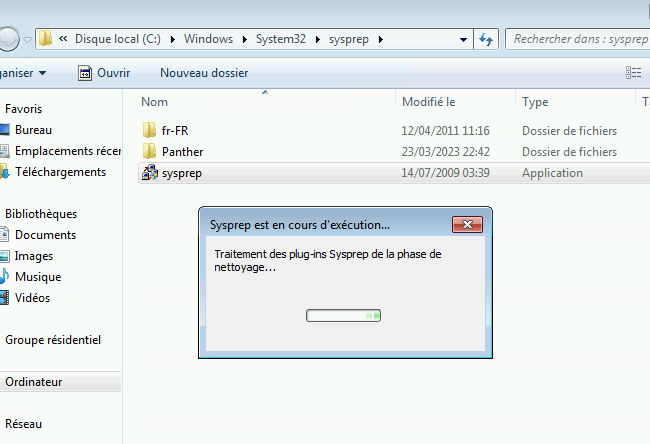Click the Bureau icon in Favoris
650x444 pixels.
[x=5, y=130]
